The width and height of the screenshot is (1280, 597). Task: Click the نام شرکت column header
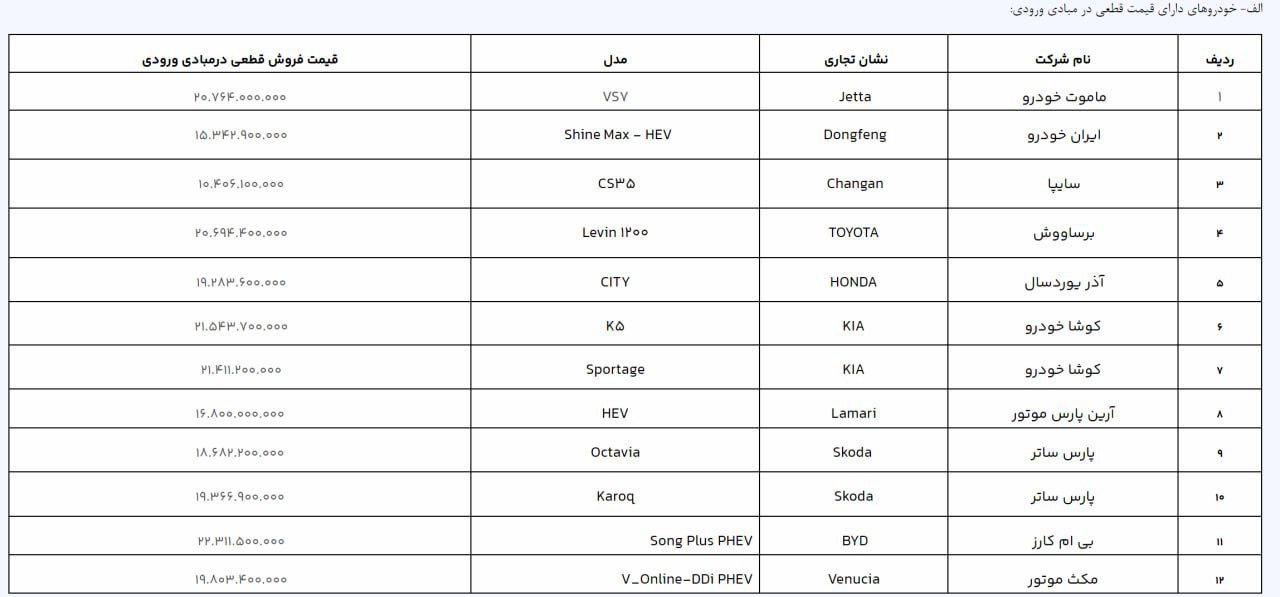[x=1063, y=59]
